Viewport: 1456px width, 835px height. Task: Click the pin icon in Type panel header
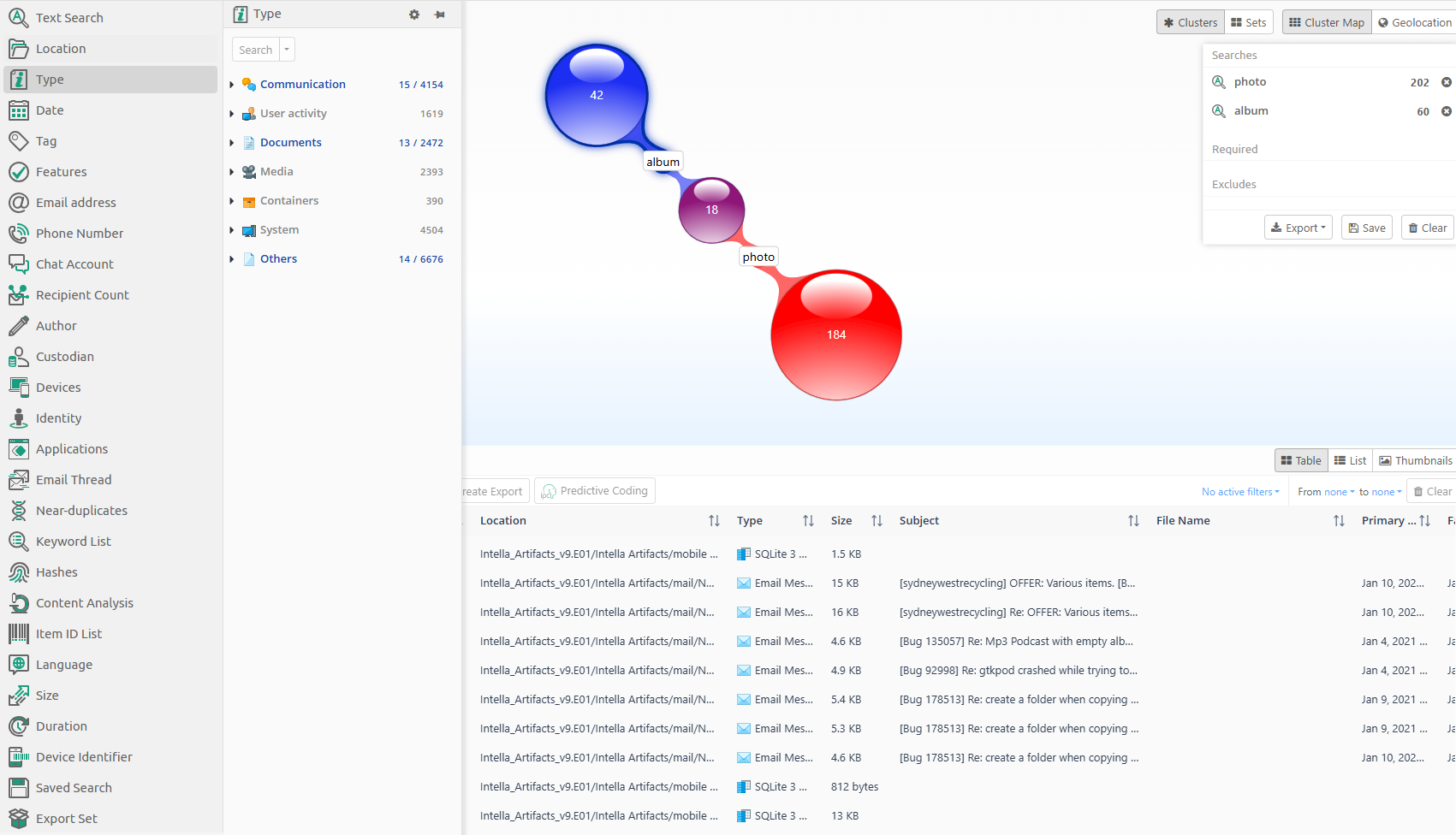coord(440,15)
